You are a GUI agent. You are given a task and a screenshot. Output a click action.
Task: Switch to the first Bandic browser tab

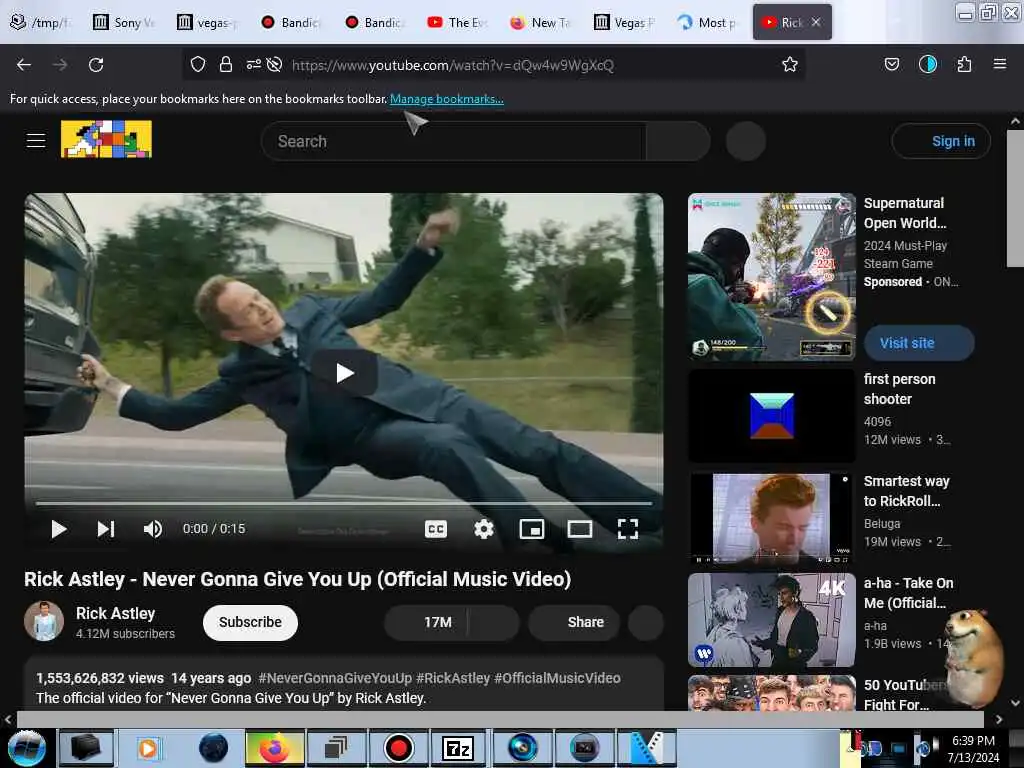point(292,22)
